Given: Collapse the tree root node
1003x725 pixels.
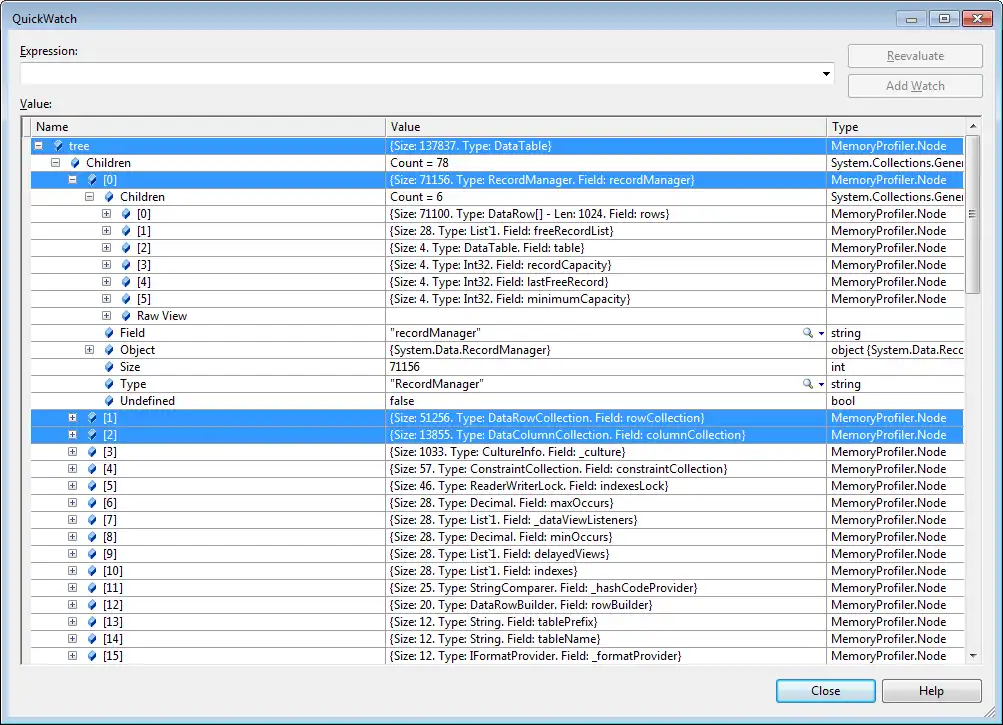Looking at the screenshot, I should click(38, 146).
